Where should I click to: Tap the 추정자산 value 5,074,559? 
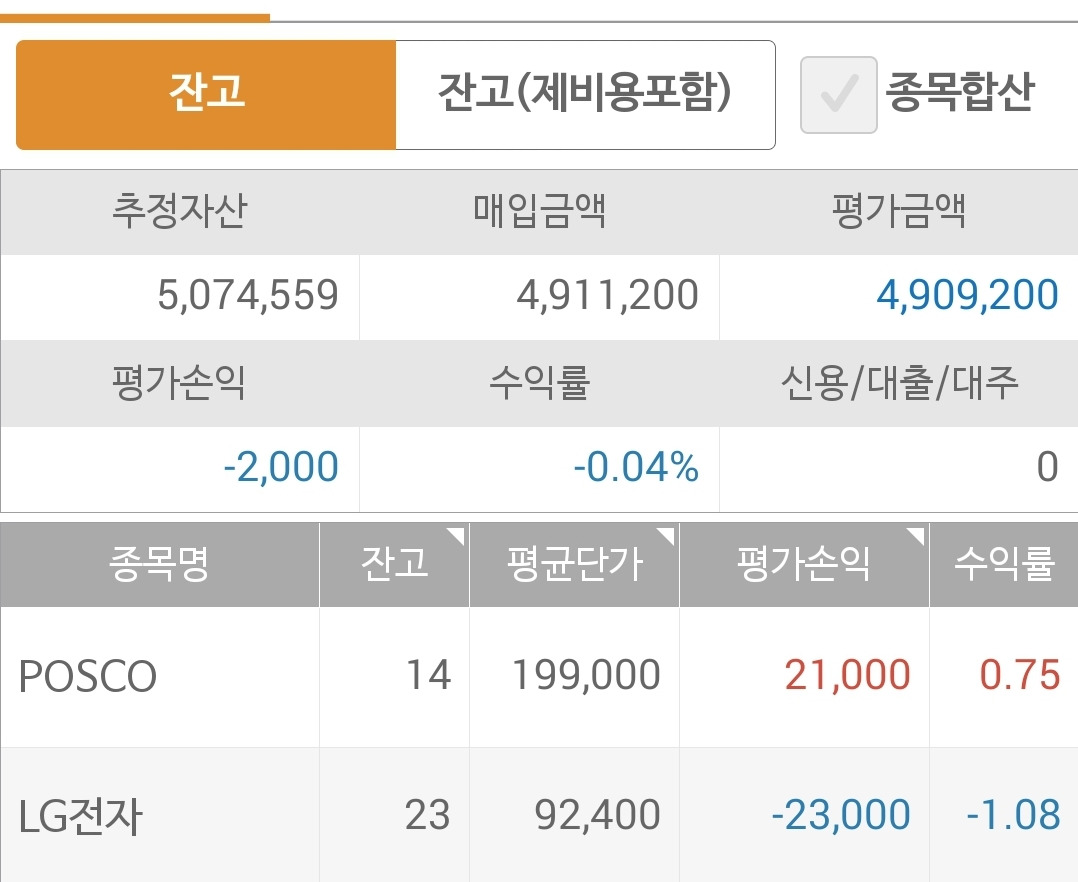click(x=248, y=296)
